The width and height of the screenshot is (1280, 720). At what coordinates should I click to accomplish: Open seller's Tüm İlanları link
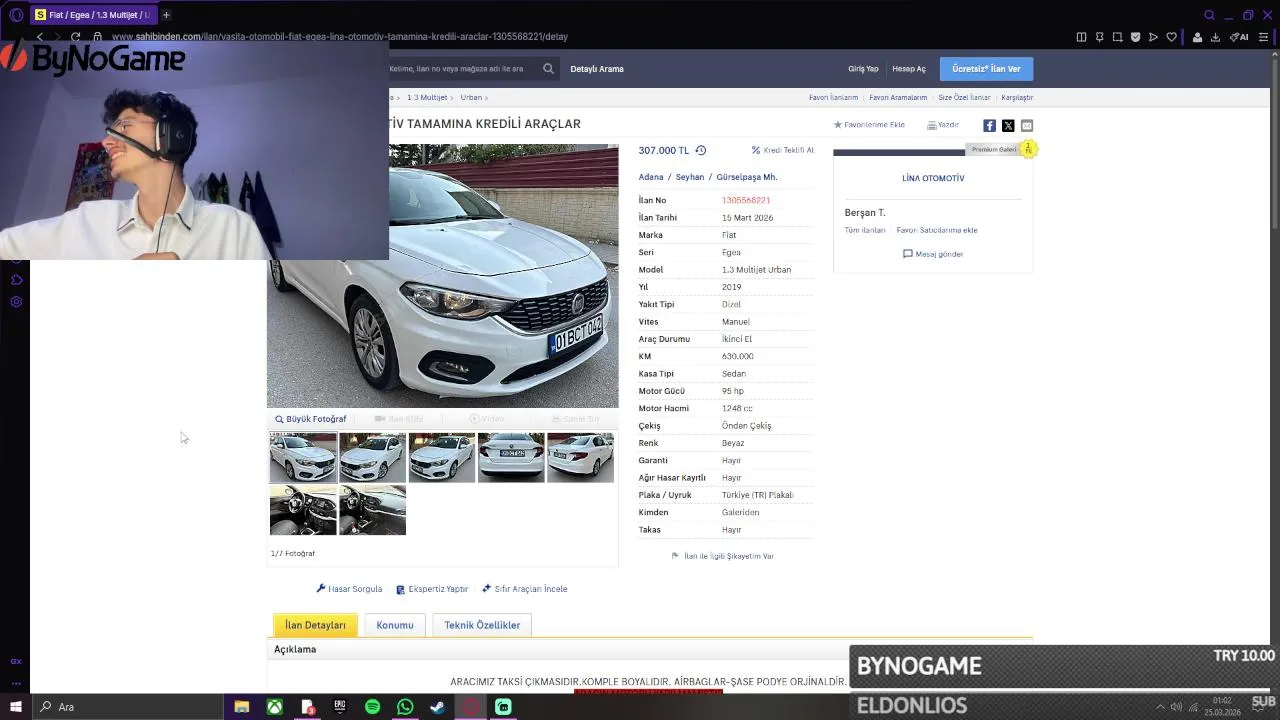[865, 230]
